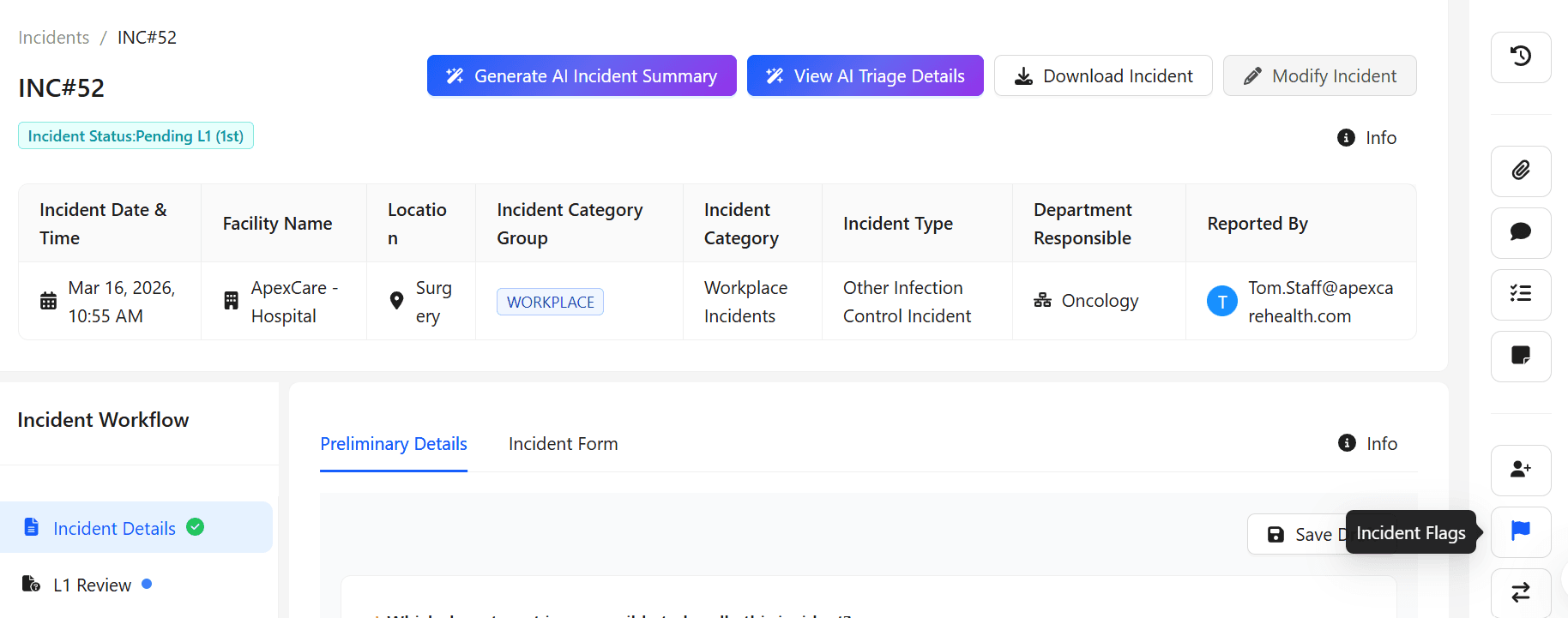
Task: Click the Info icon beside Incident Form tab
Action: pos(1348,443)
